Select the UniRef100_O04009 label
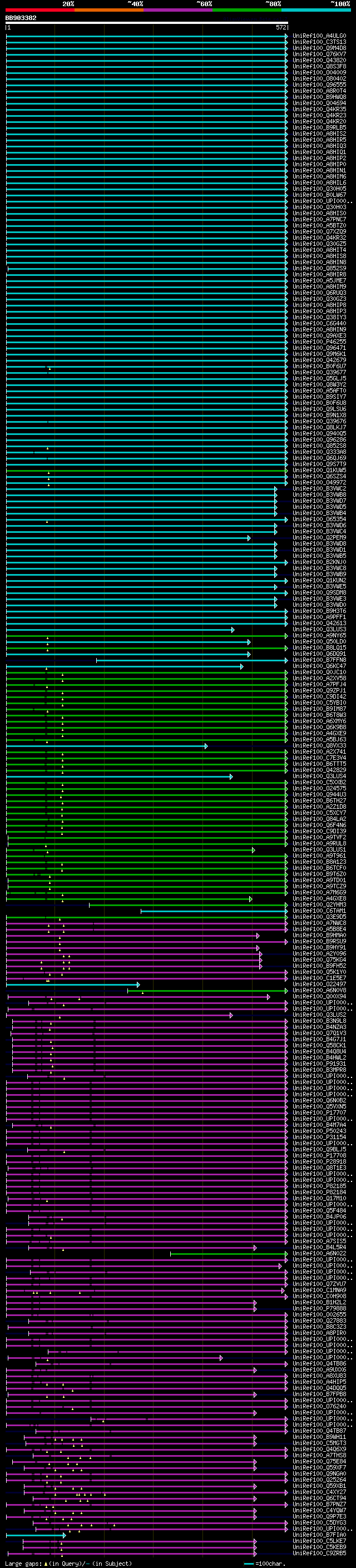The image size is (356, 1568). click(319, 72)
